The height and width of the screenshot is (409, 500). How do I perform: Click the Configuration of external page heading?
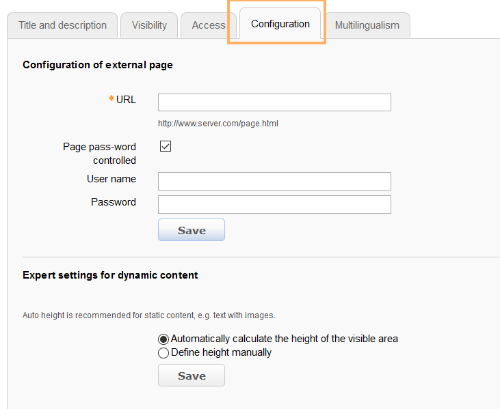pos(98,65)
